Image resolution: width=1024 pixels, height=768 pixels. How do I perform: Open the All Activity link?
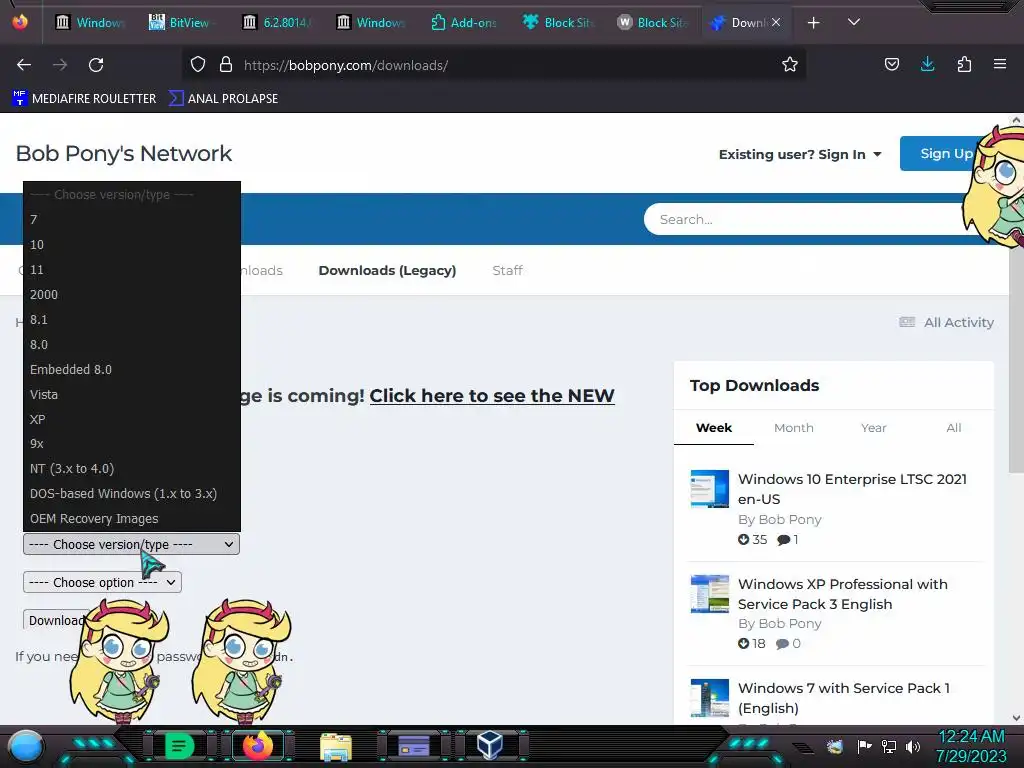[946, 322]
